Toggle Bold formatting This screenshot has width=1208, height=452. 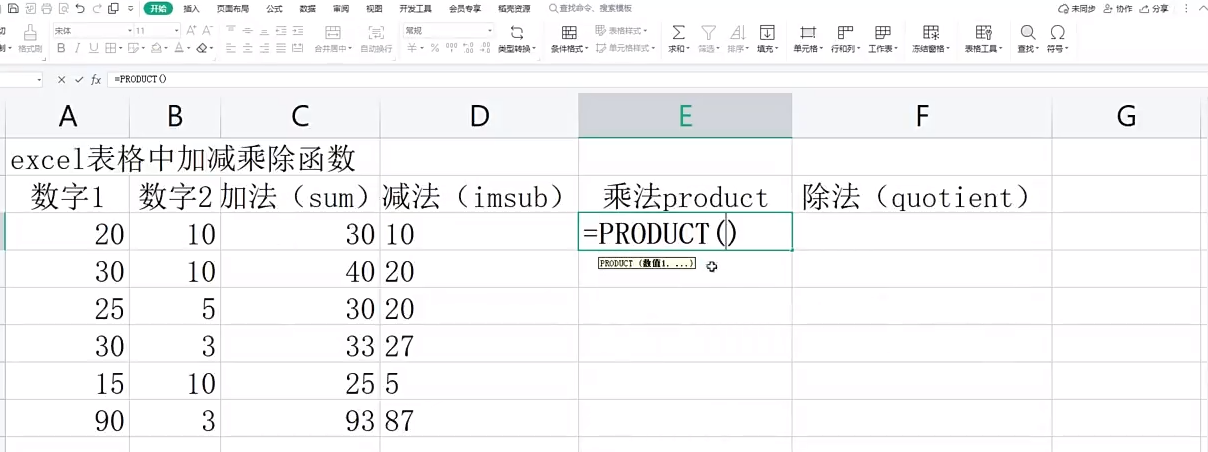[x=61, y=47]
